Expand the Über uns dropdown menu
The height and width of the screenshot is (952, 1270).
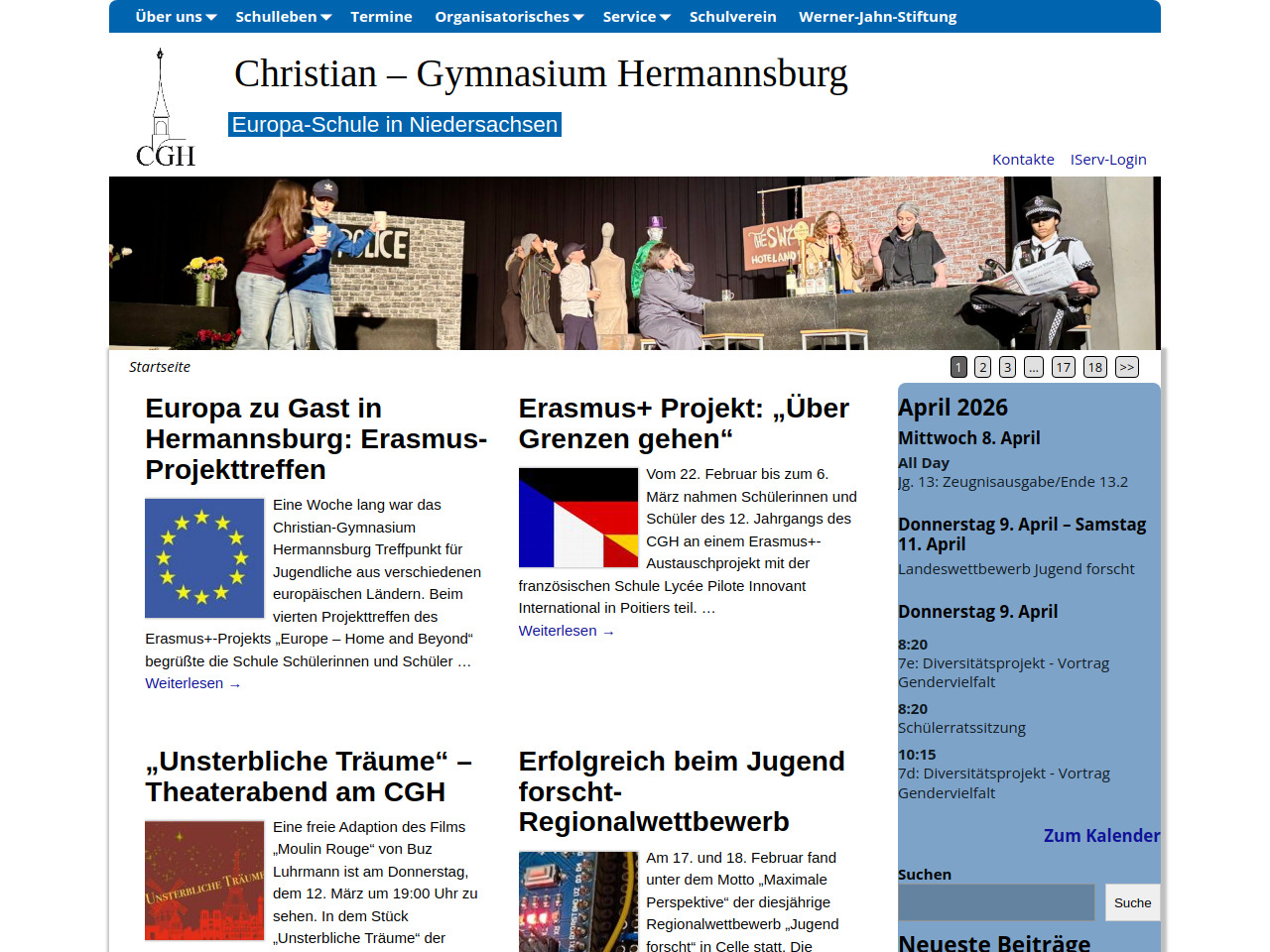tap(176, 17)
